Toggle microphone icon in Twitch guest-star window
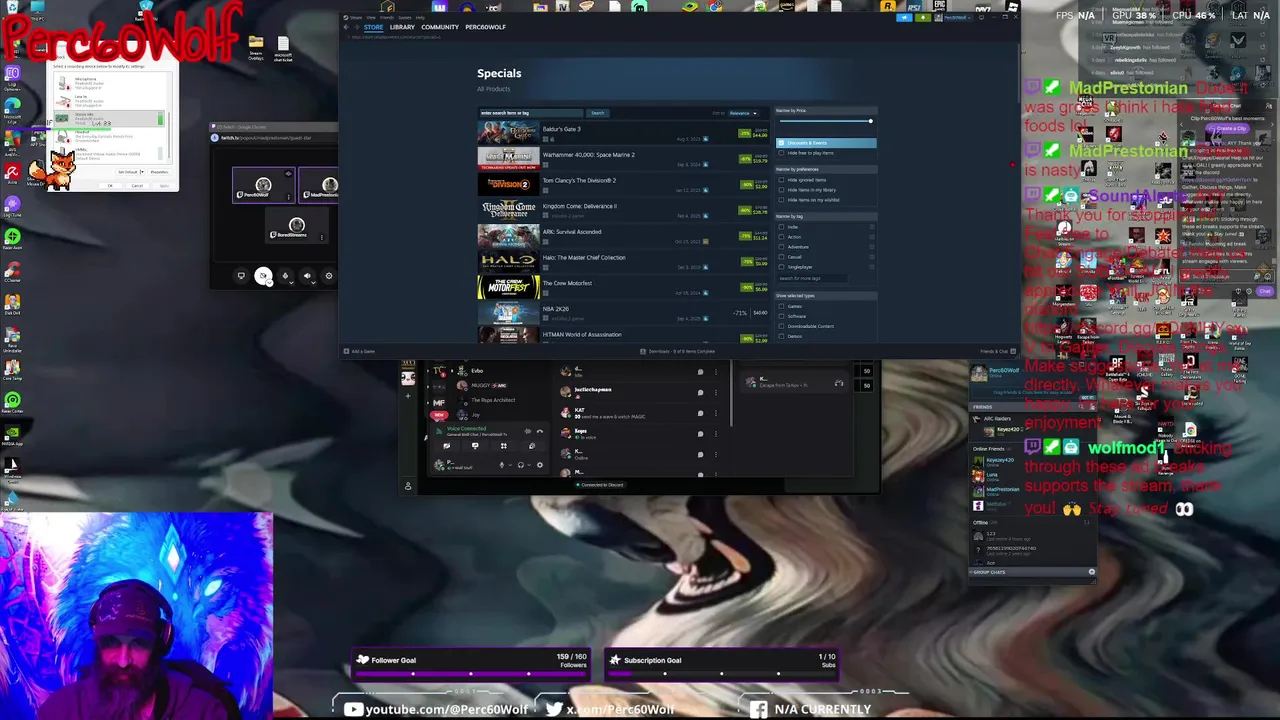Screen dimensions: 1280x720 pos(285,276)
